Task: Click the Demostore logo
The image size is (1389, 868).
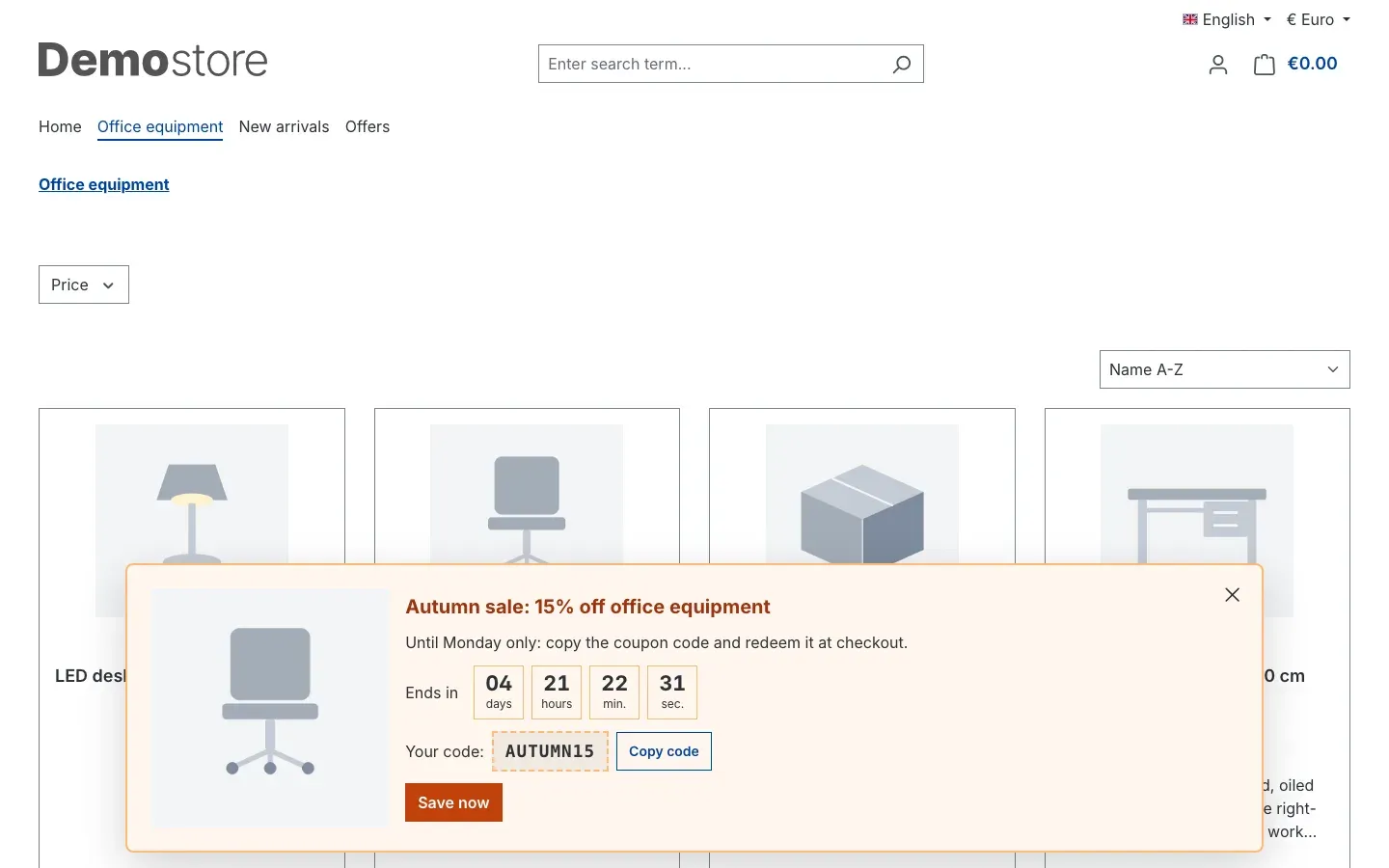Action: tap(152, 60)
